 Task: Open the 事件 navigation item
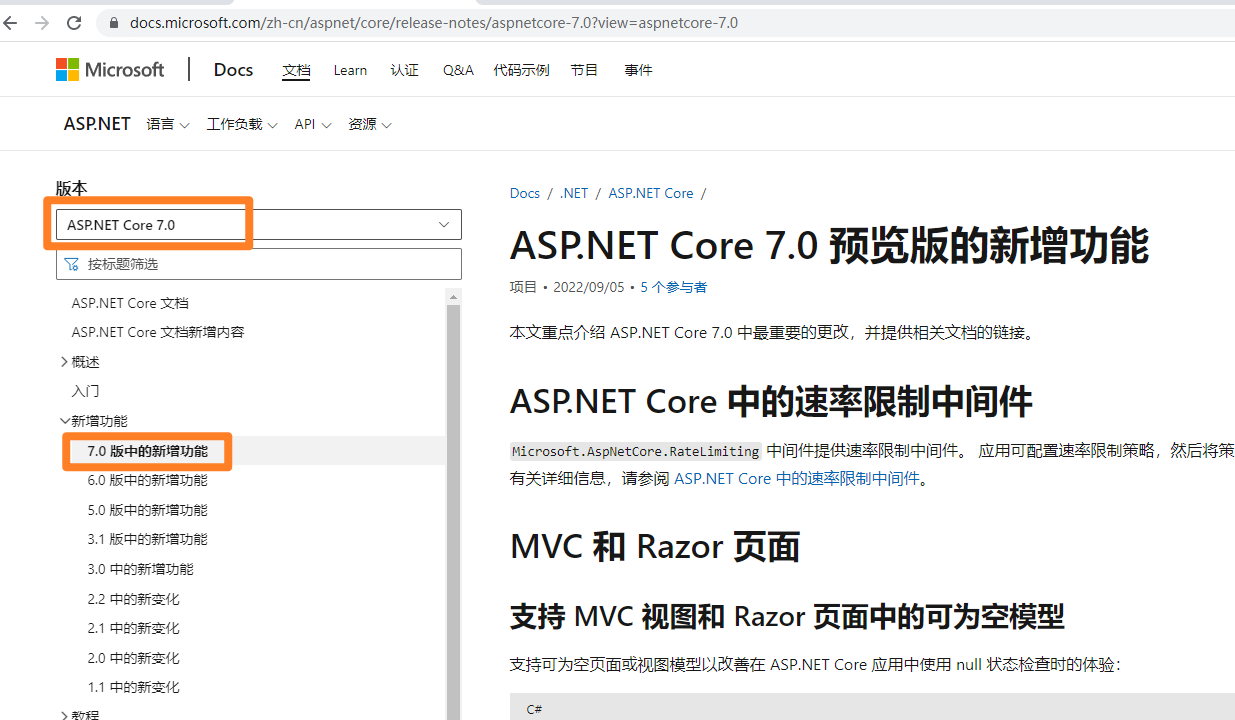pos(638,70)
